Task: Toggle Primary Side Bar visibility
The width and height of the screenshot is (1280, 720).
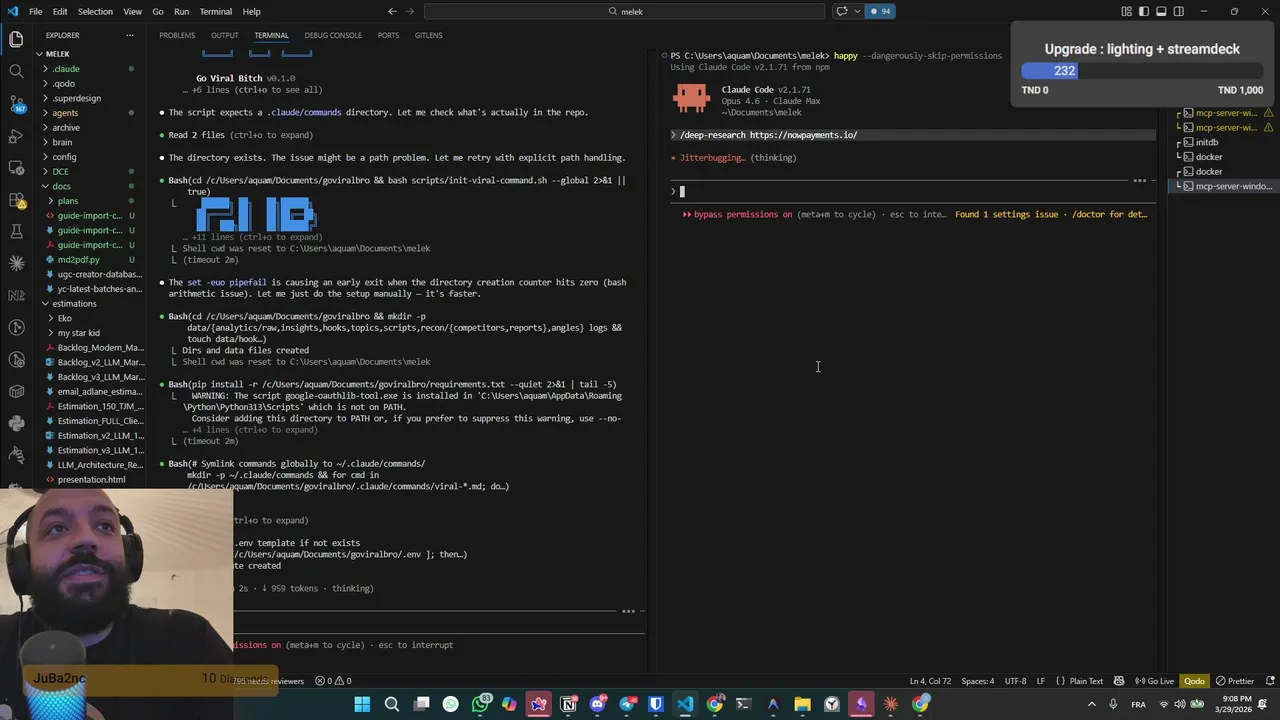Action: point(1144,11)
